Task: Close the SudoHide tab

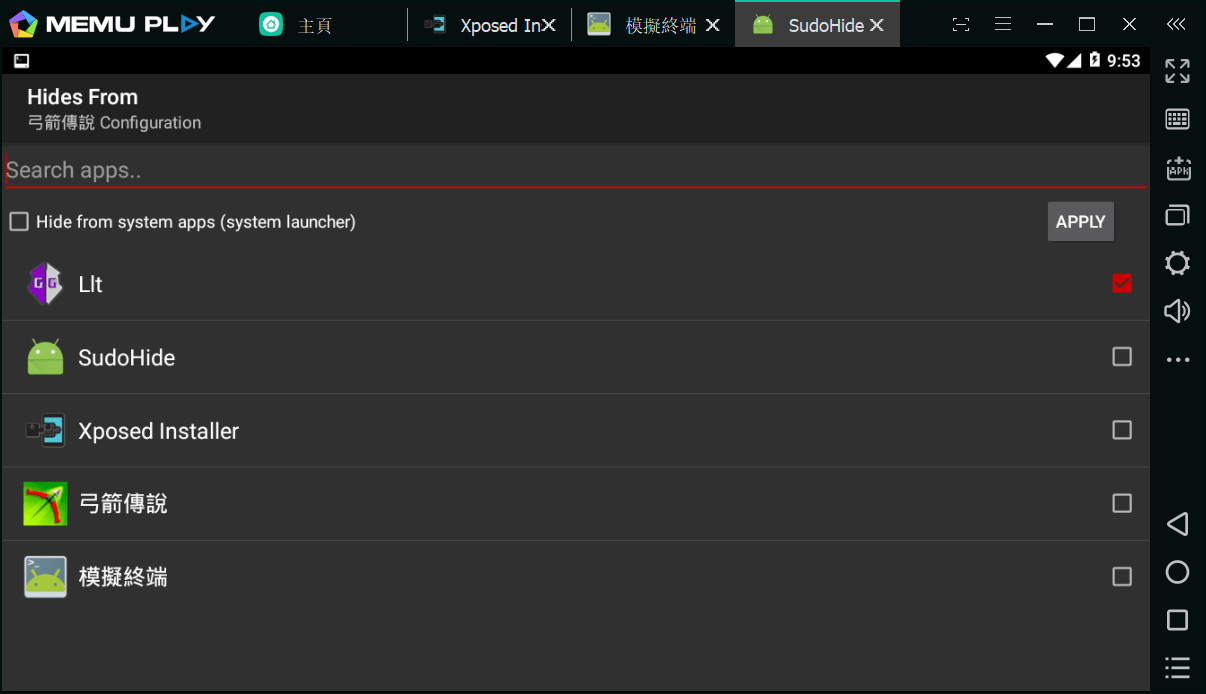Action: tap(877, 26)
